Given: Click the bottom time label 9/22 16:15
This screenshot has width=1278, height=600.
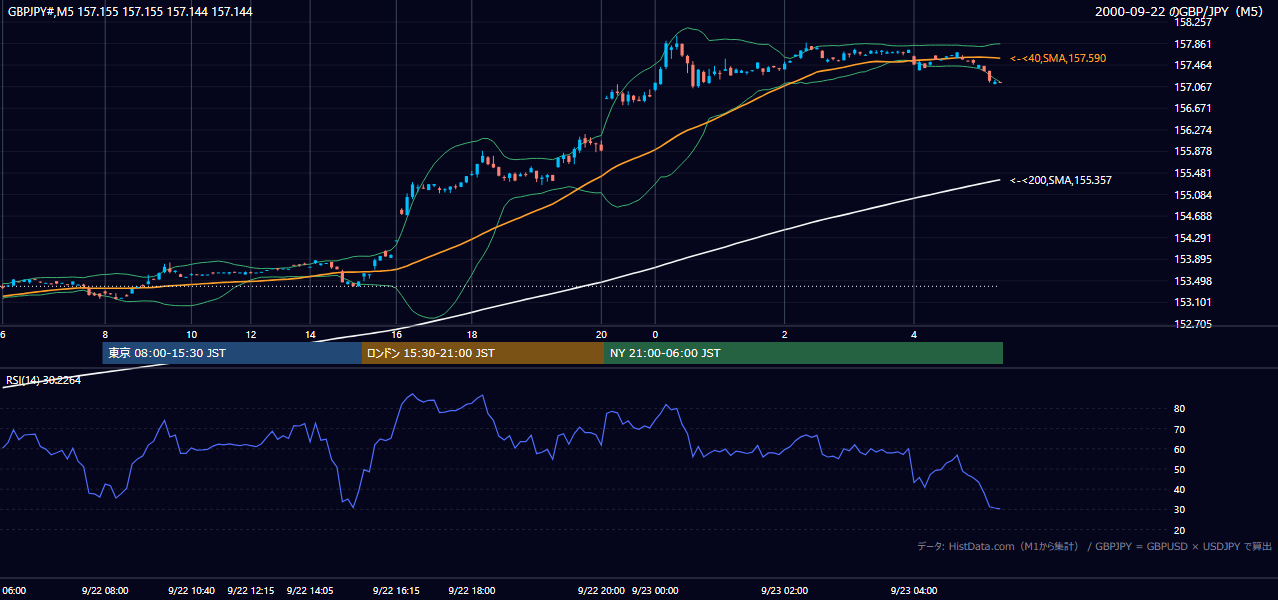Looking at the screenshot, I should tap(396, 590).
